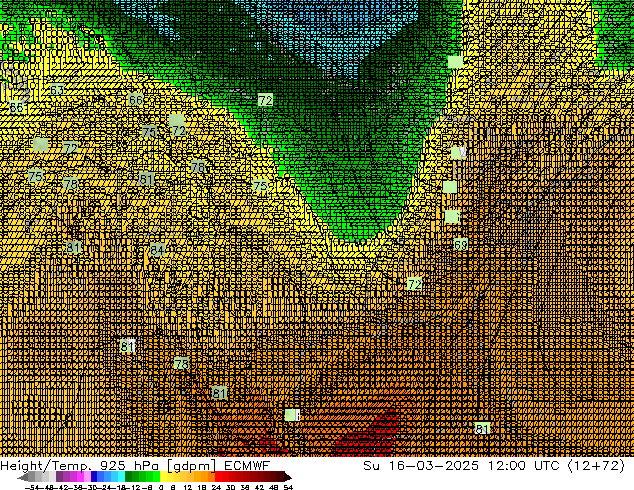Click the '-54' legend scale value
The image size is (634, 490).
point(32,487)
